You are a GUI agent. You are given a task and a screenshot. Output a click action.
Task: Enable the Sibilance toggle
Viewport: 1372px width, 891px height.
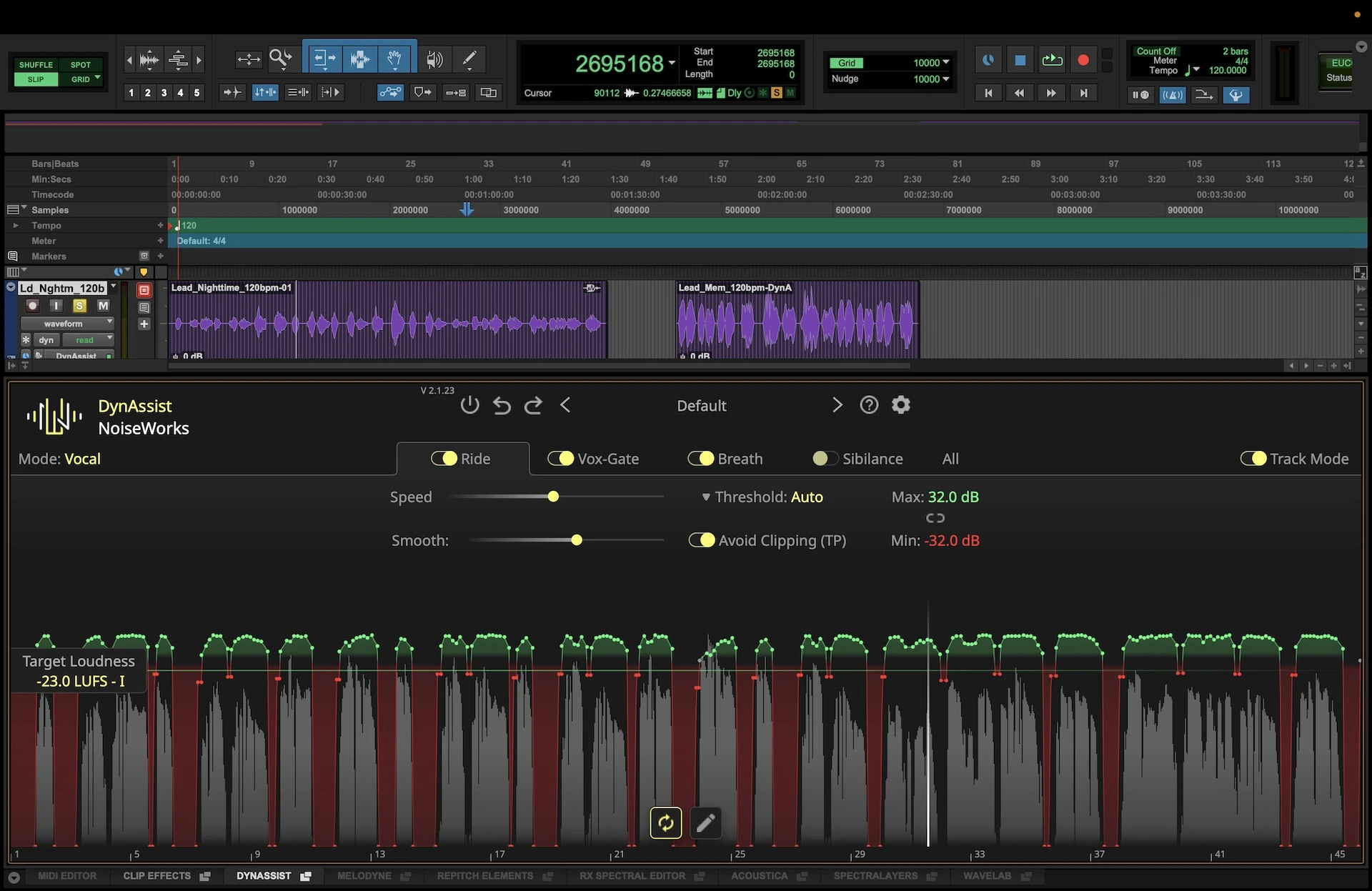825,459
